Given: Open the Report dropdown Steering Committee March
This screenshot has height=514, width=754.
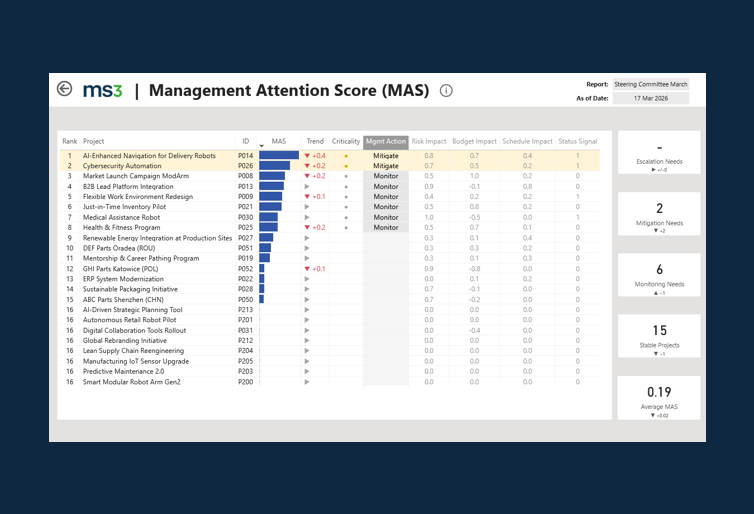Looking at the screenshot, I should (651, 84).
